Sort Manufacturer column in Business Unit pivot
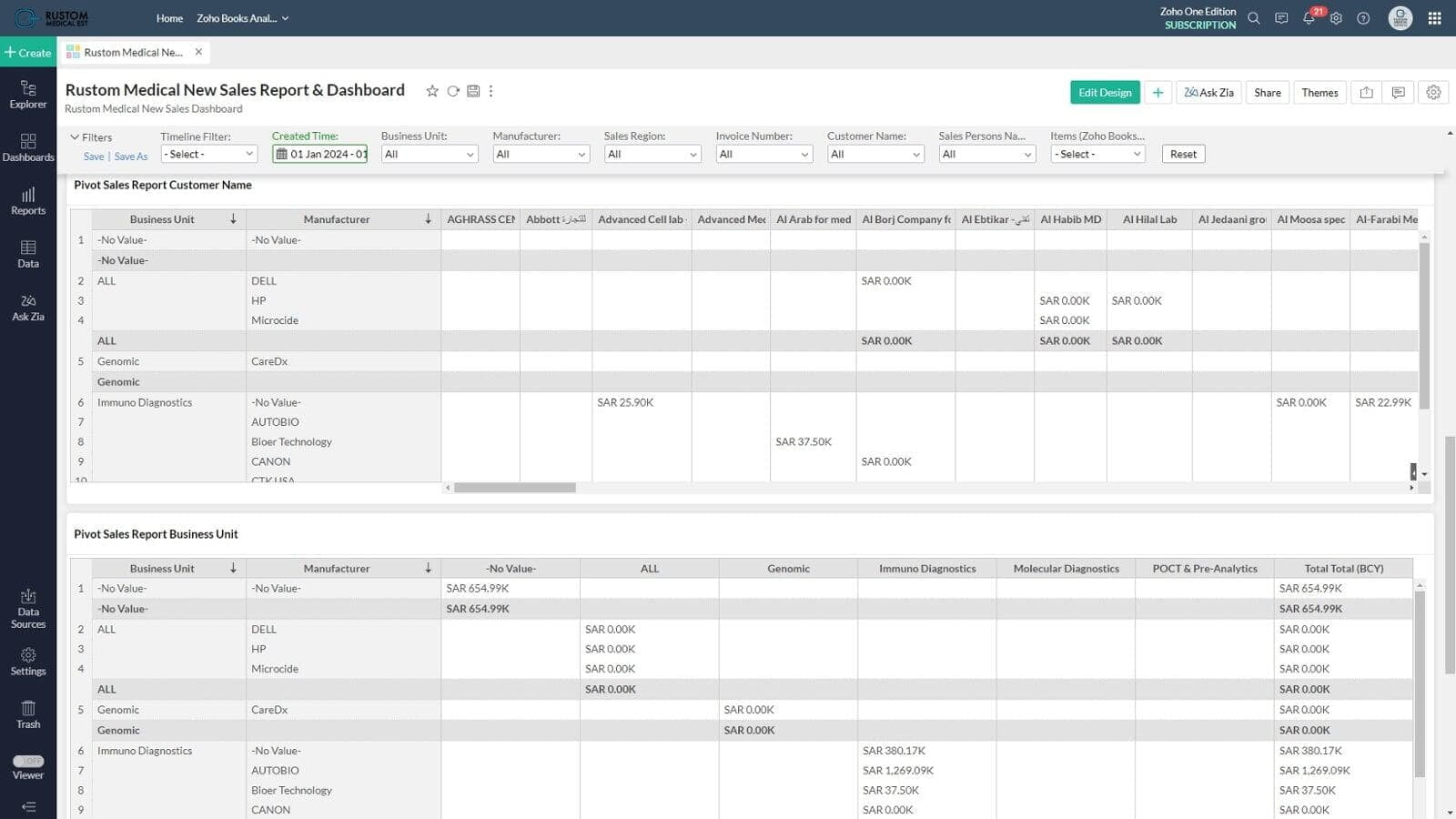 point(428,568)
